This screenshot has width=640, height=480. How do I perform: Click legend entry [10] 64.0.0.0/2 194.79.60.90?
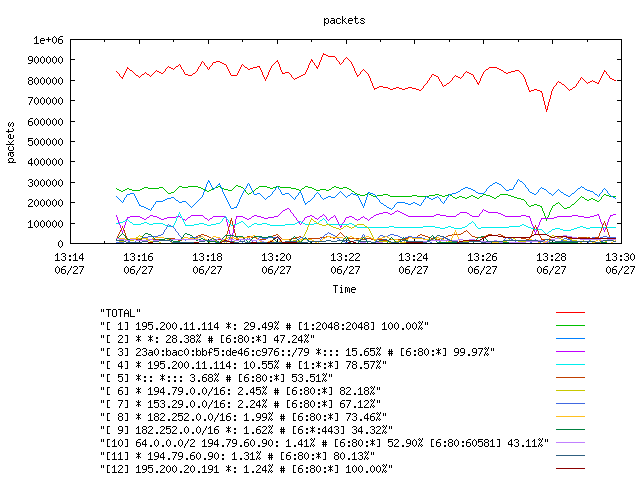point(324,443)
